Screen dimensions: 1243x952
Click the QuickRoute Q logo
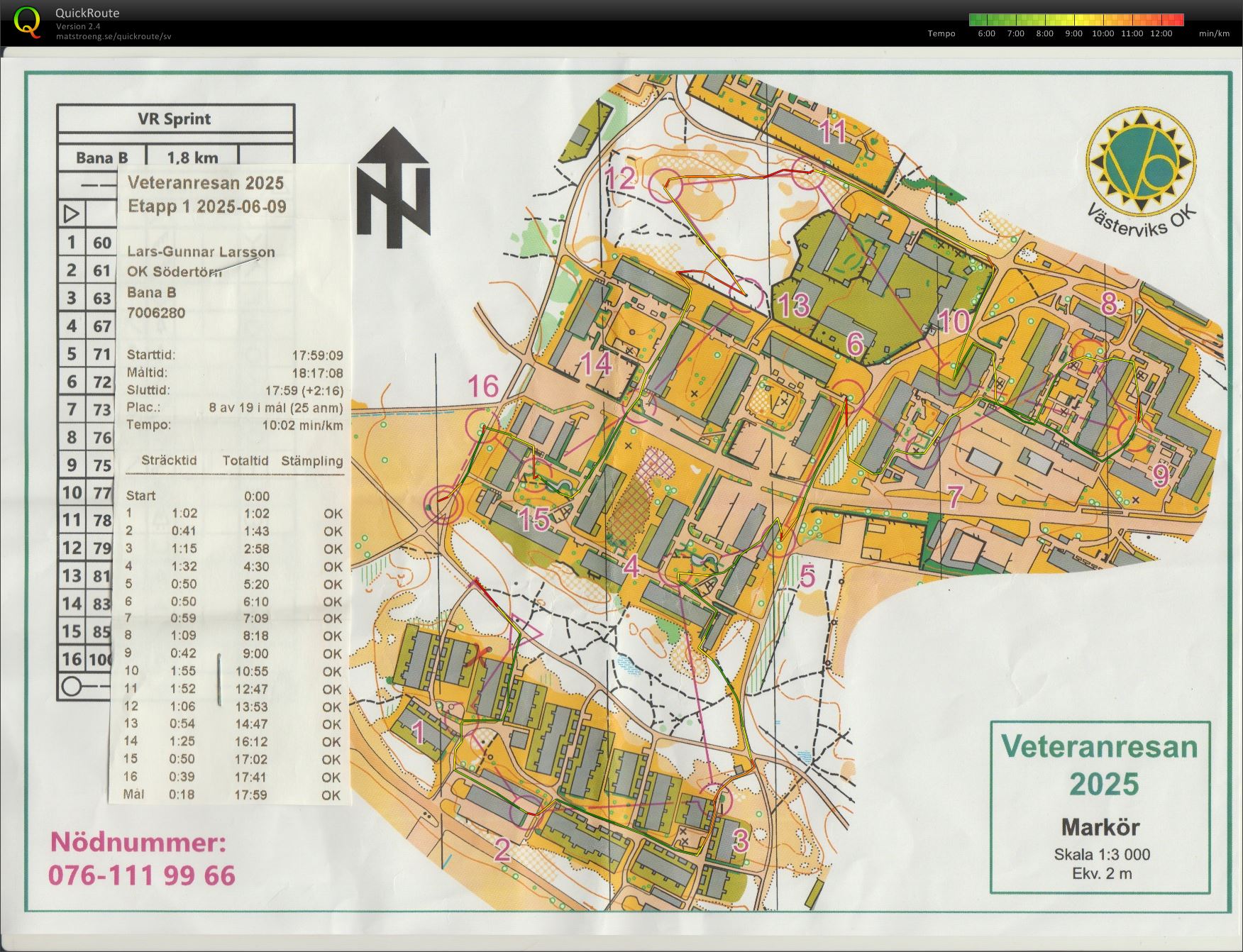[x=27, y=21]
